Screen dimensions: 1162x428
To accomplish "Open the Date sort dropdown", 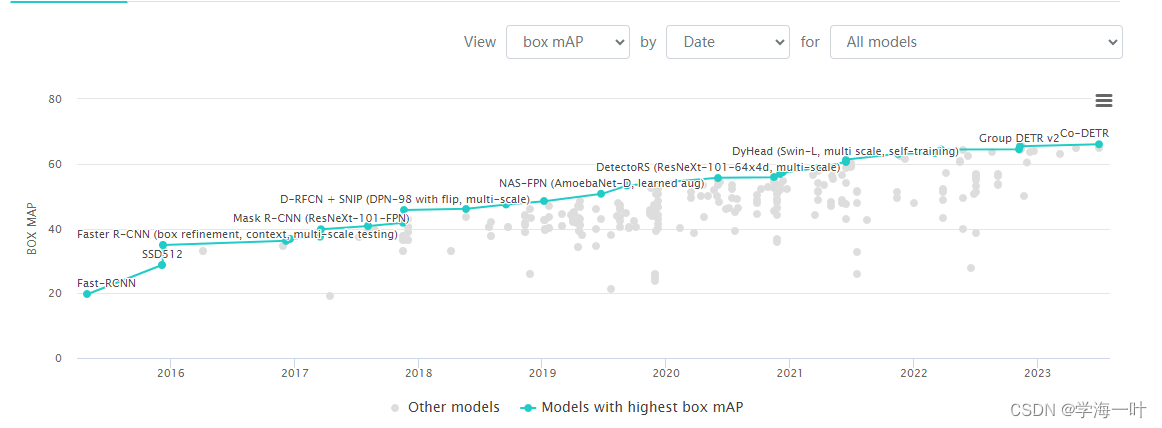I will pos(728,42).
